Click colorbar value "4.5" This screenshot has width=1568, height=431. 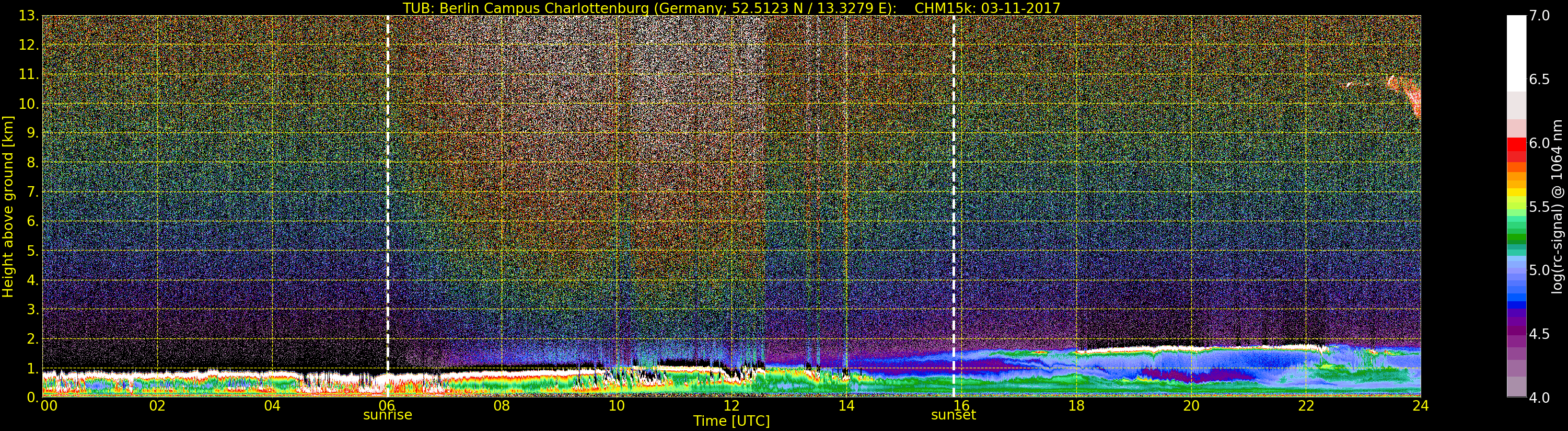click(x=1539, y=334)
